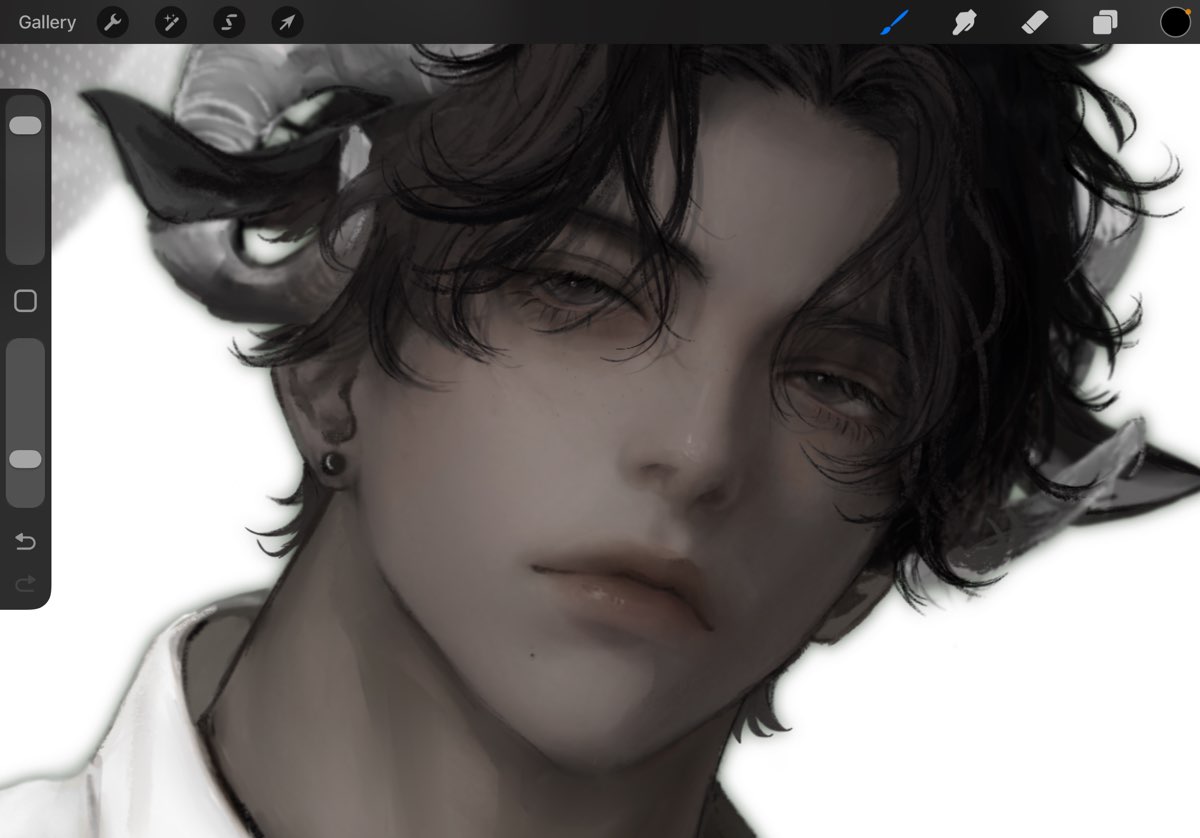
Task: Open the Adjustments magic wand menu
Action: pos(171,22)
